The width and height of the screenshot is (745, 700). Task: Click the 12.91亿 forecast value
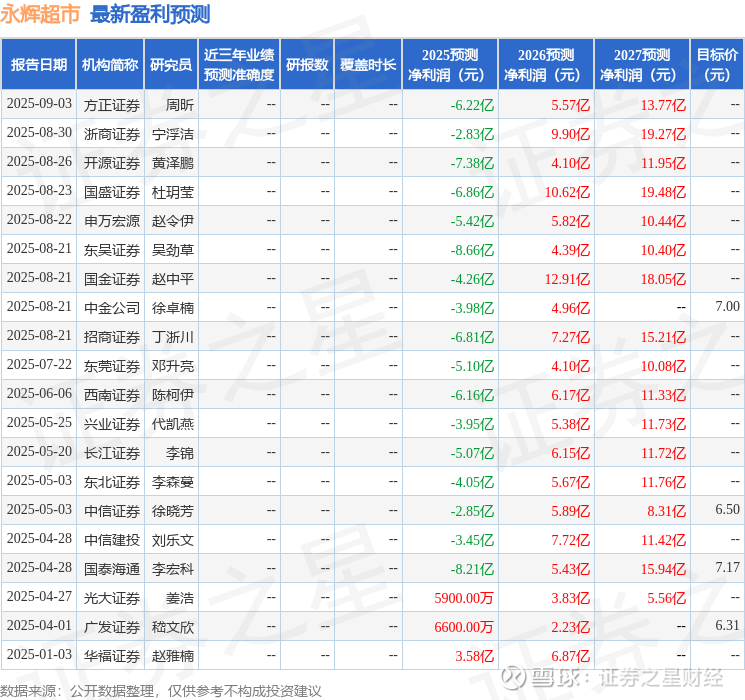tap(567, 279)
